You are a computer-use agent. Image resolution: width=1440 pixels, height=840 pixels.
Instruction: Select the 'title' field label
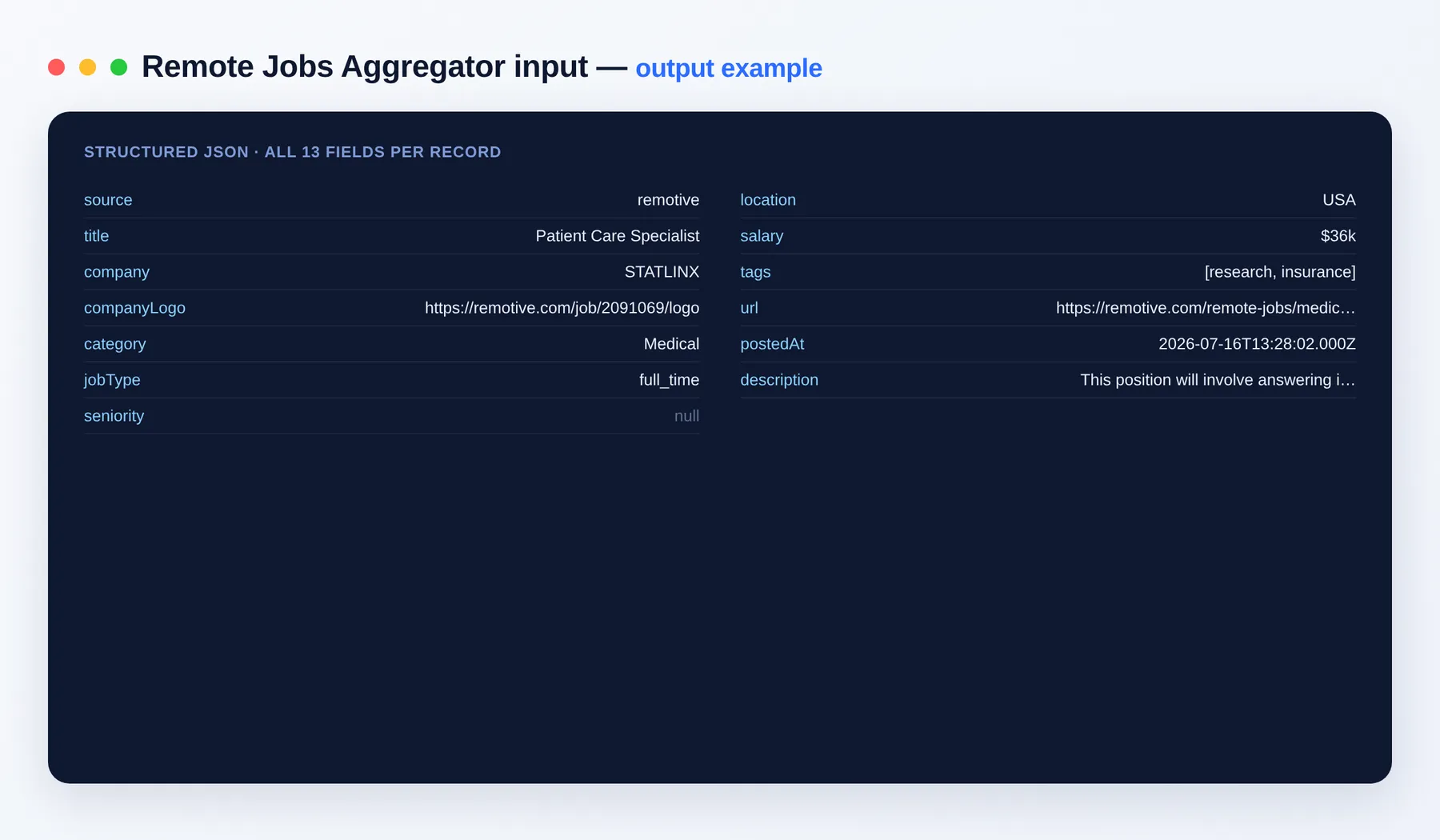tap(96, 236)
